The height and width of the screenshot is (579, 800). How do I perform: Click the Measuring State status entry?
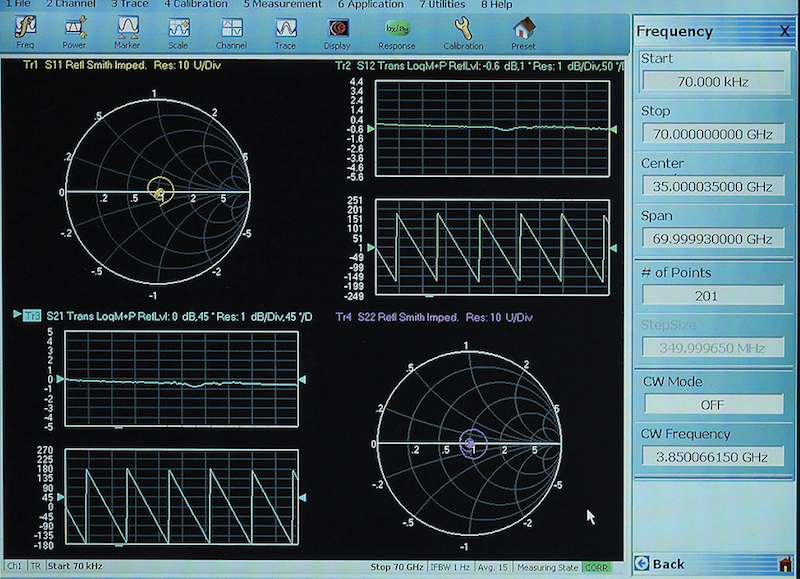pyautogui.click(x=547, y=567)
